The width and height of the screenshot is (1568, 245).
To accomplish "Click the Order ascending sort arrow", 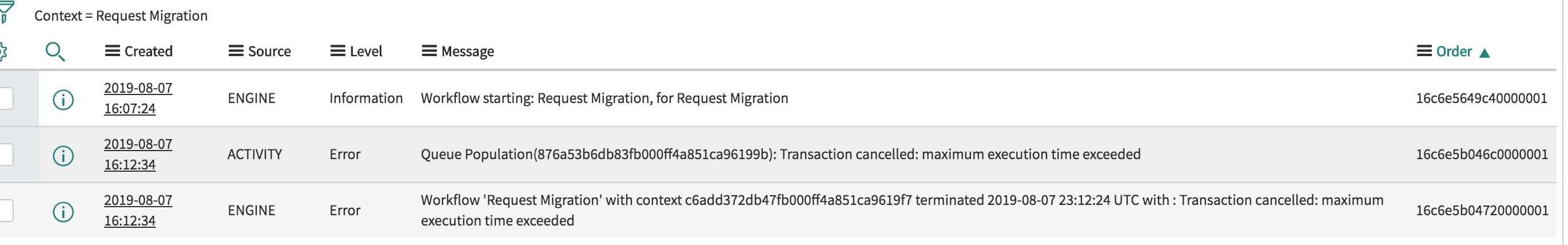I will click(x=1484, y=53).
